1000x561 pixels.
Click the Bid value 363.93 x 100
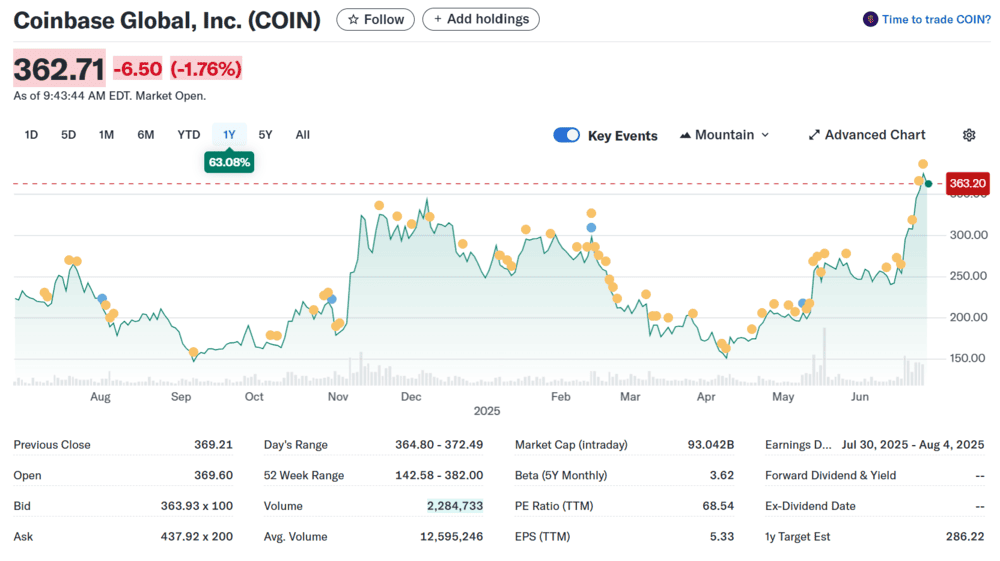tap(196, 506)
